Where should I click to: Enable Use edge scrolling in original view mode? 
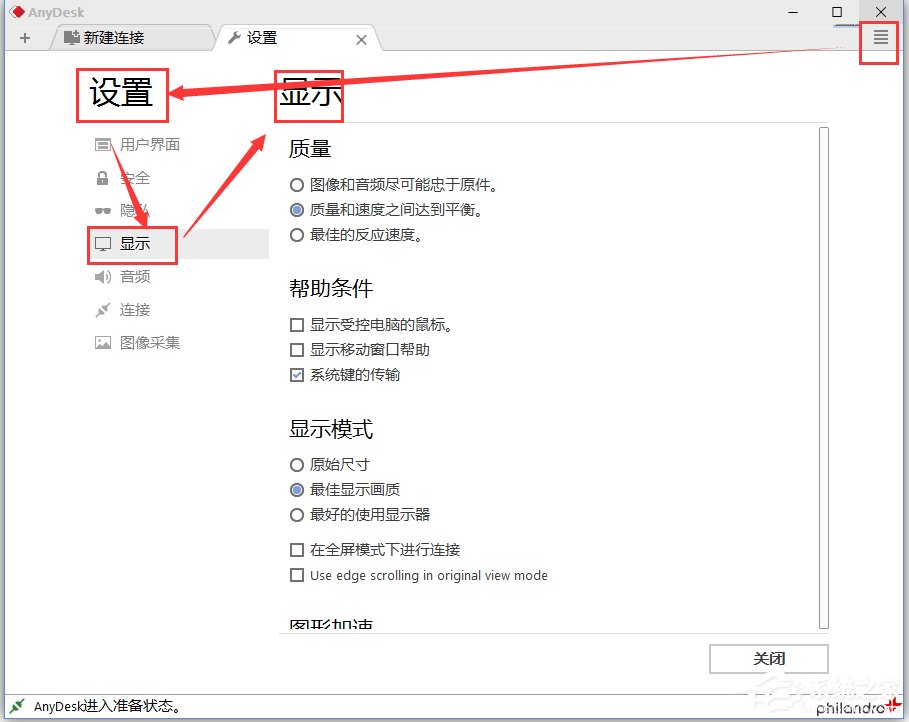[297, 575]
